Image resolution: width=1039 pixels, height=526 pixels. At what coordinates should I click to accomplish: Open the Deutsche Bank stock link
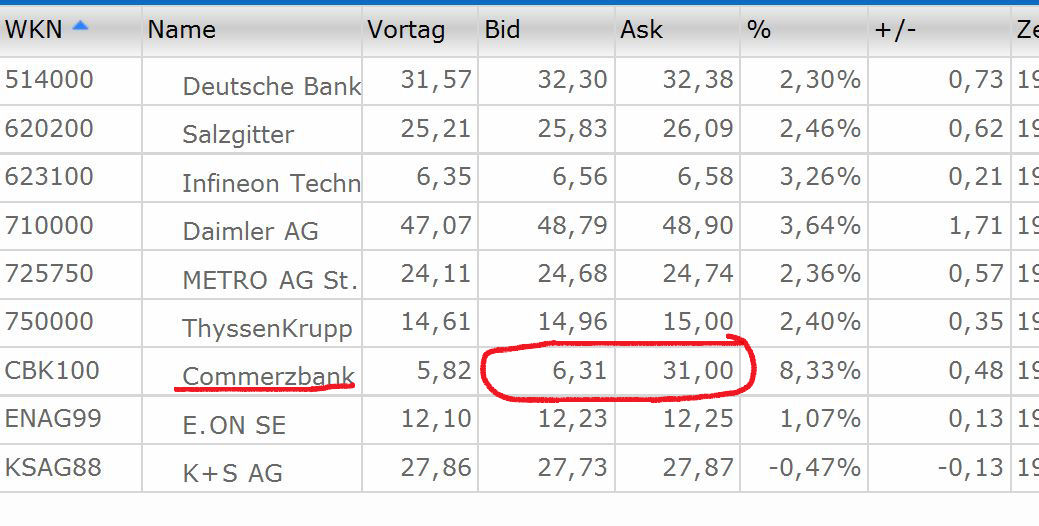pyautogui.click(x=271, y=86)
